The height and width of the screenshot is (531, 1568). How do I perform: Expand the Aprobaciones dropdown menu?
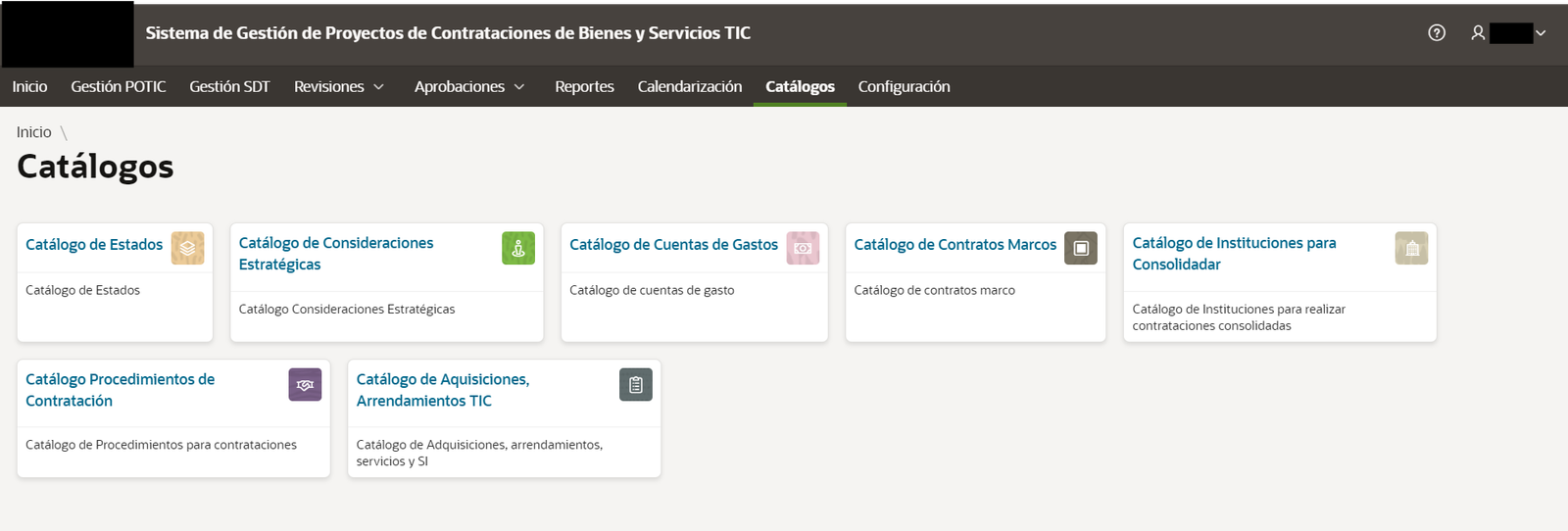469,86
